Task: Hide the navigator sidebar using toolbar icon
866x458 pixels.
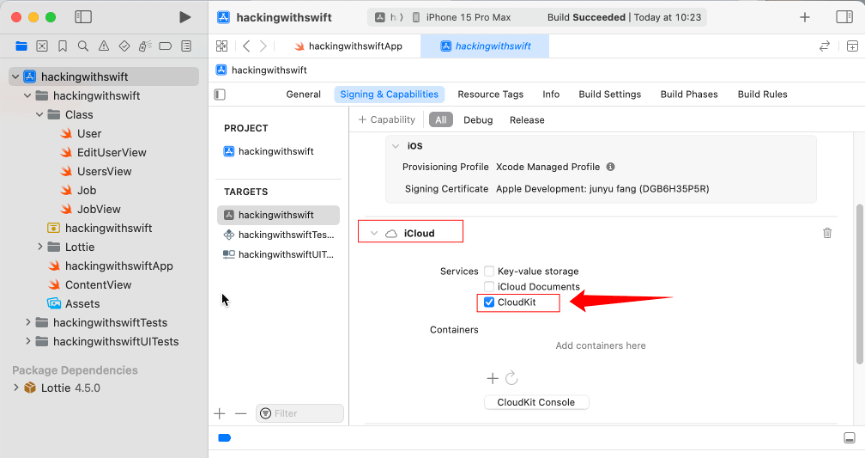Action: tap(83, 17)
